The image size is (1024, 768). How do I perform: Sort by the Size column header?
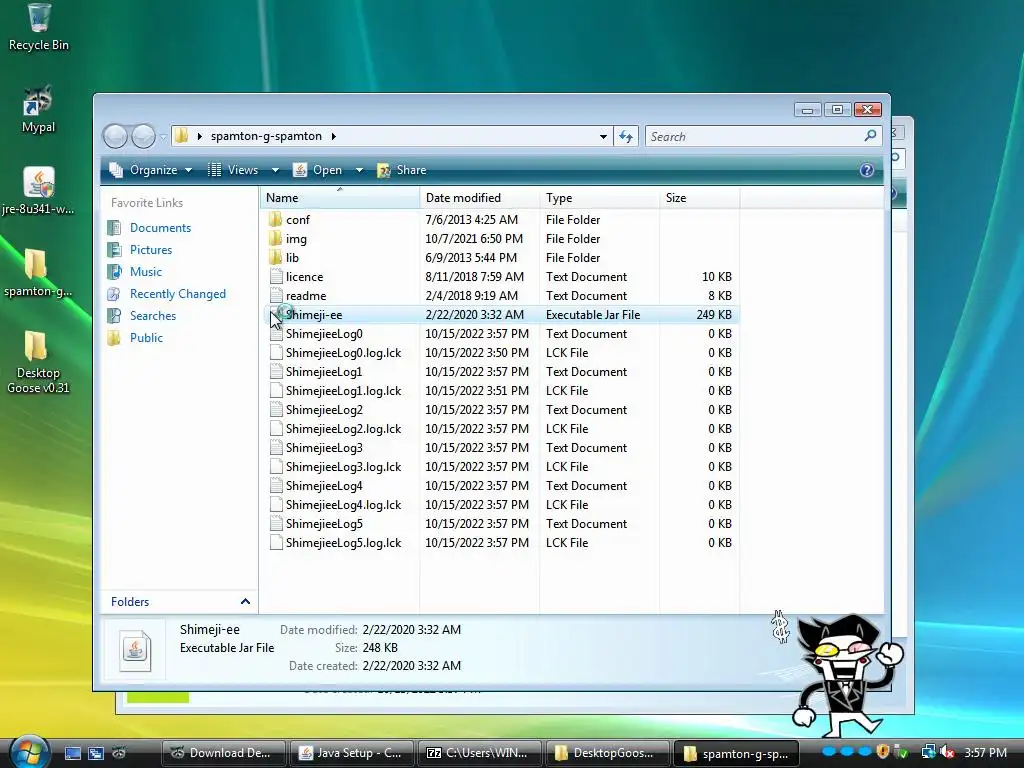tap(699, 198)
